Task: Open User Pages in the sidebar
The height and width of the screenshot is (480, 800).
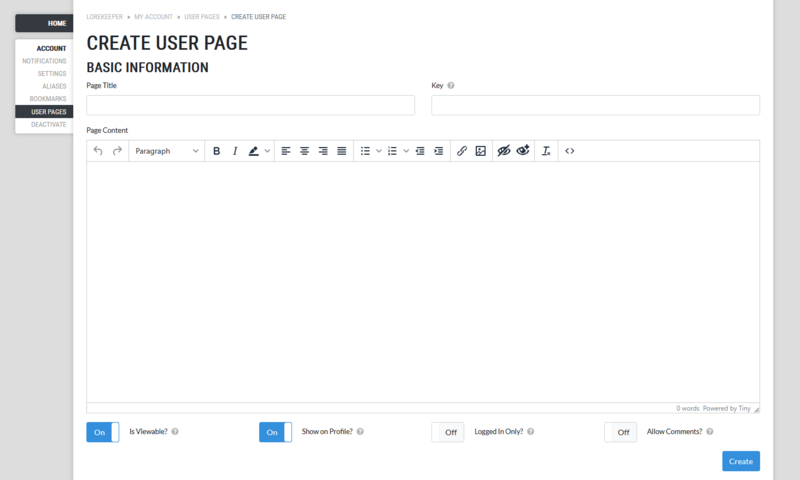Action: pyautogui.click(x=44, y=112)
